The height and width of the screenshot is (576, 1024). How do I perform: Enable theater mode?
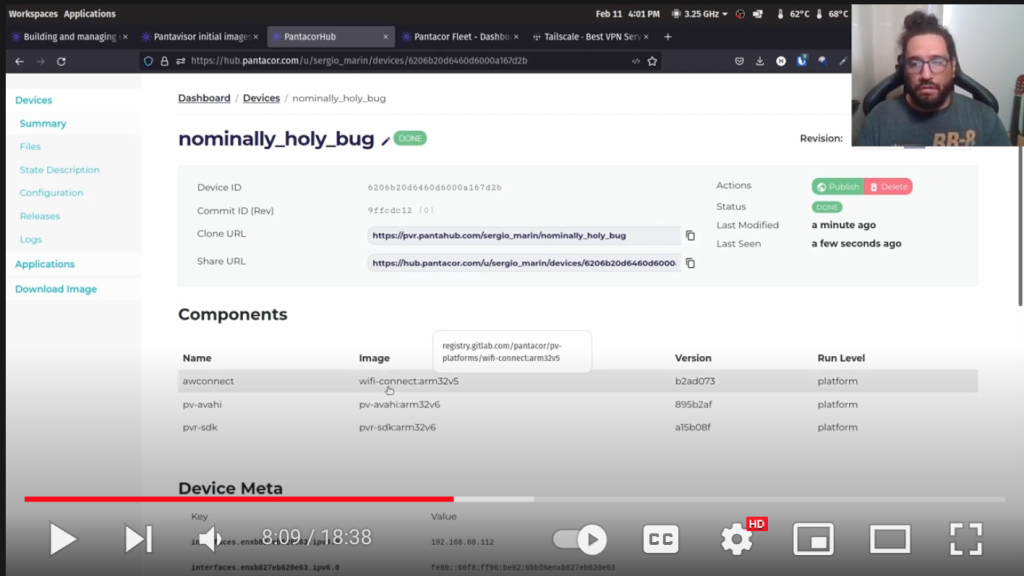coord(889,539)
